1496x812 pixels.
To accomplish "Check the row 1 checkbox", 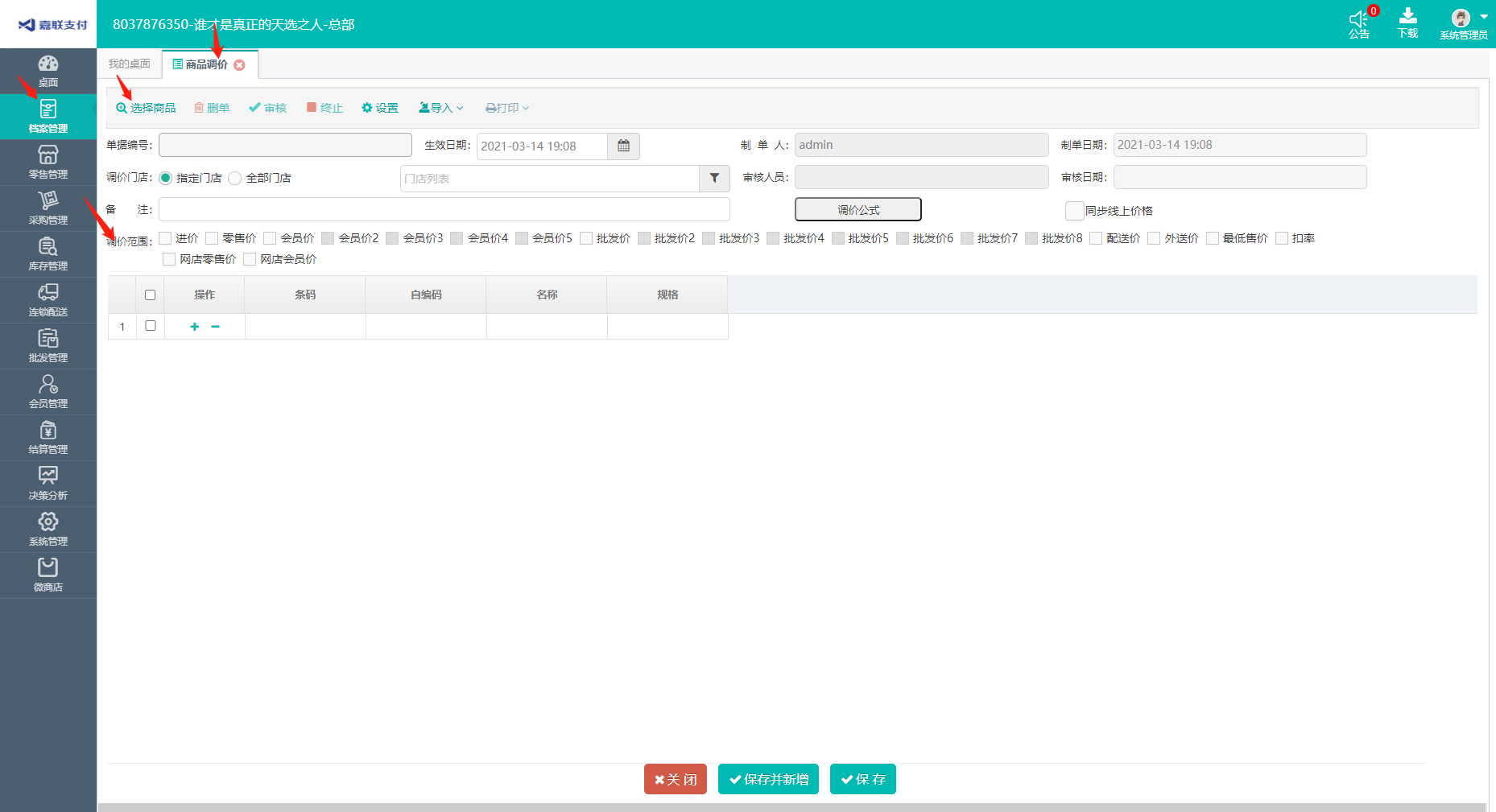I will pyautogui.click(x=150, y=326).
